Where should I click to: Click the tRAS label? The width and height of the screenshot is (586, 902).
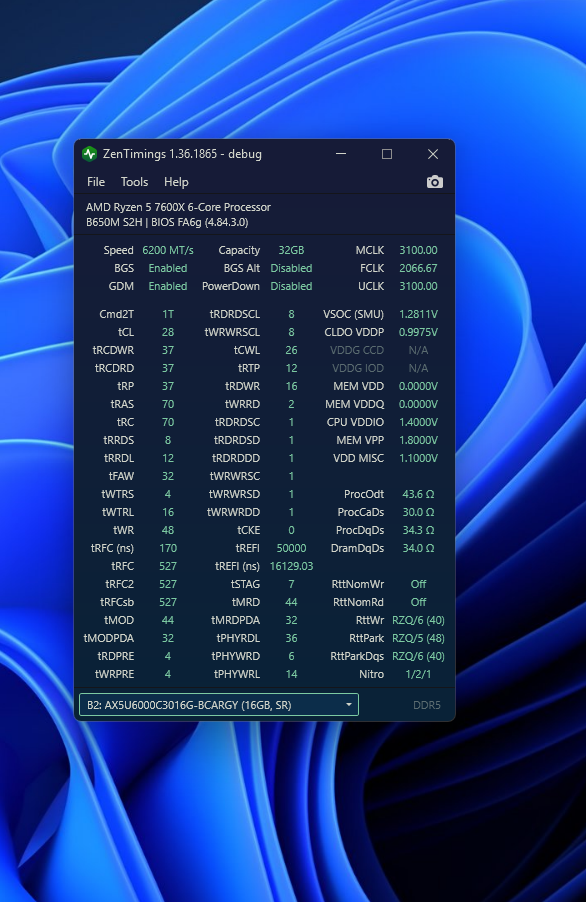[122, 404]
